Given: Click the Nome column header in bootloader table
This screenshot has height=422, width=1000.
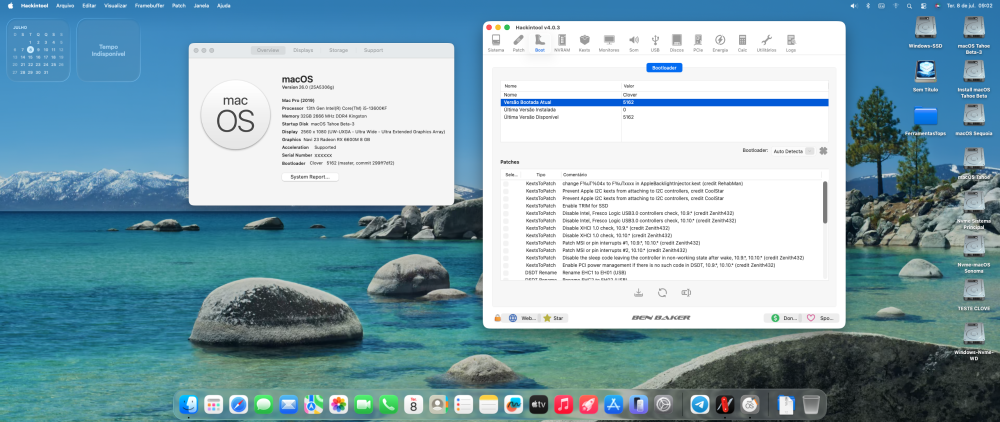Looking at the screenshot, I should click(561, 85).
